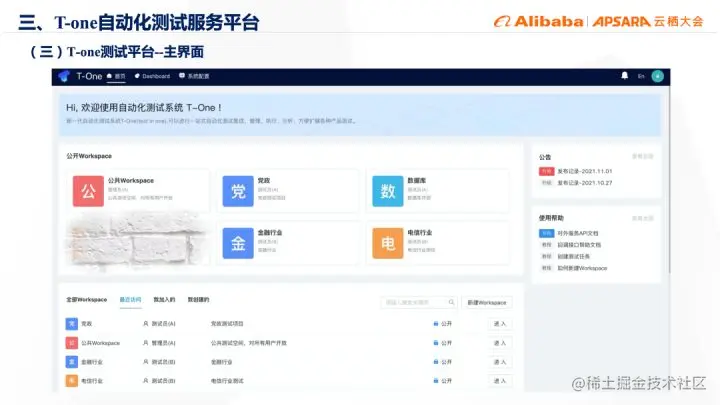Open the notification bell in the navbar

[624, 76]
